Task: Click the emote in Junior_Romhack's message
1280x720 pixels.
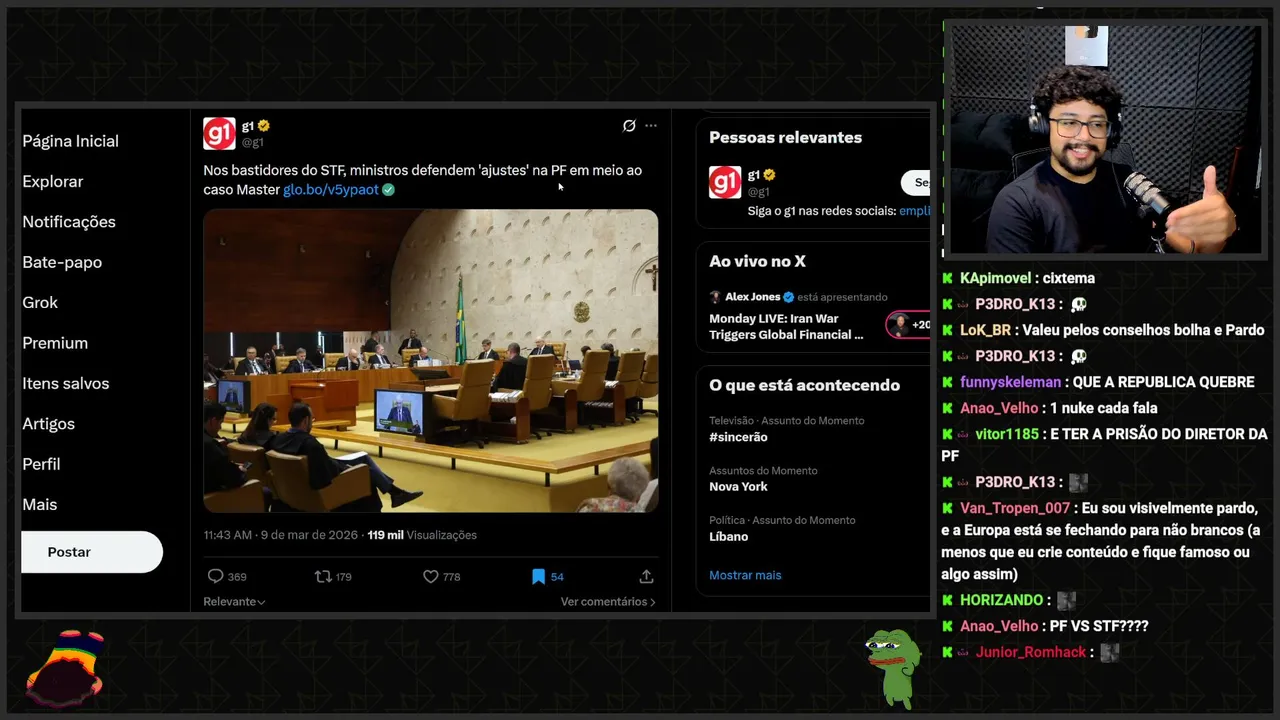Action: pyautogui.click(x=1109, y=652)
